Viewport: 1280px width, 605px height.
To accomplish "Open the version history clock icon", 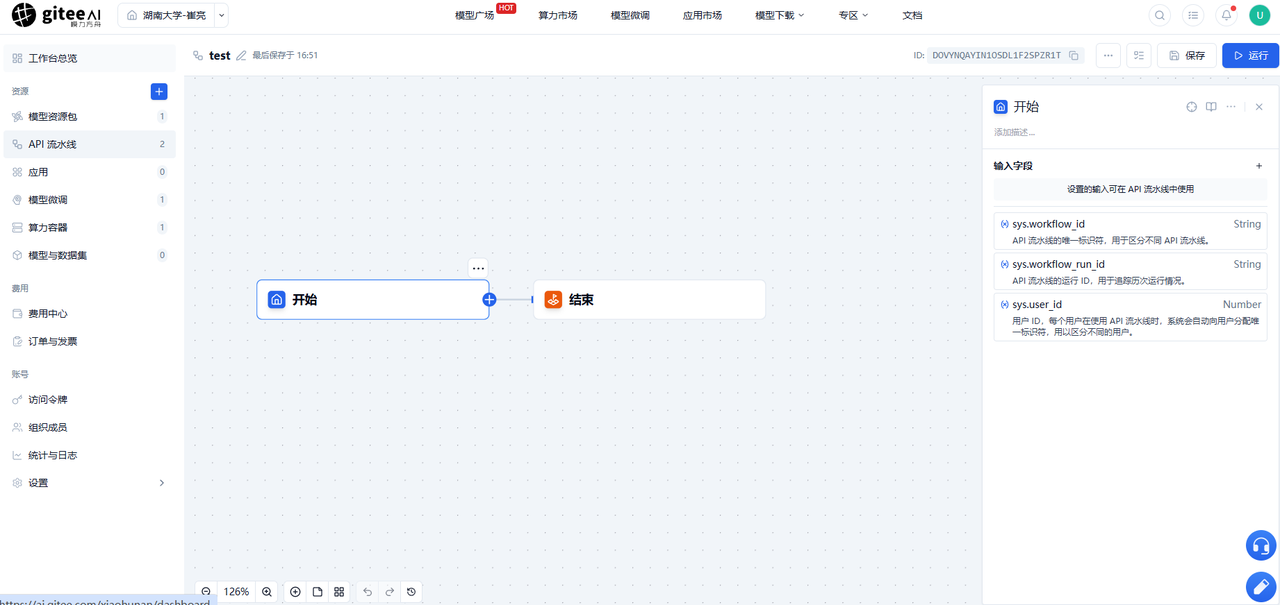I will click(411, 592).
